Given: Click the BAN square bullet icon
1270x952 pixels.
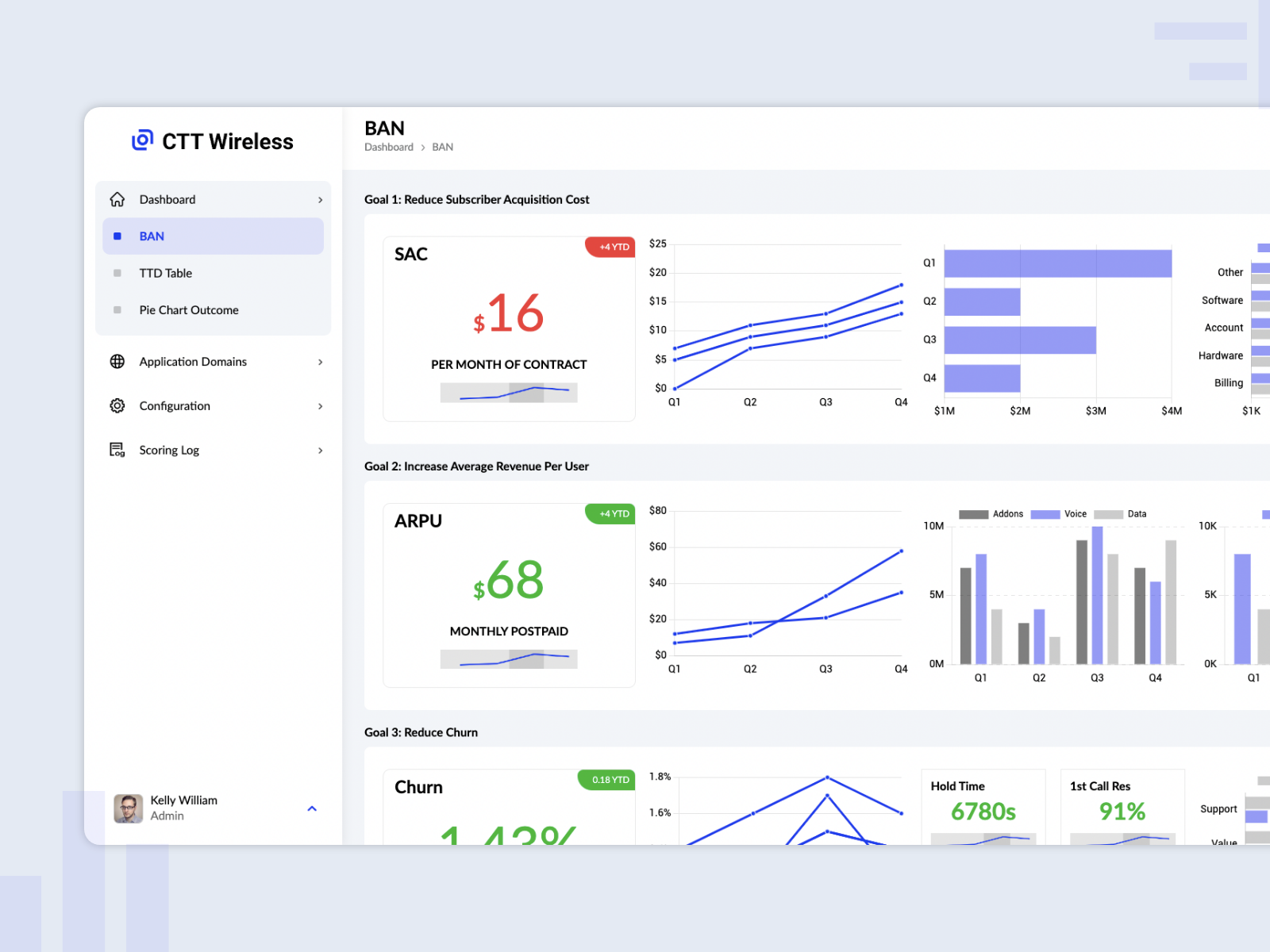Looking at the screenshot, I should [x=117, y=236].
